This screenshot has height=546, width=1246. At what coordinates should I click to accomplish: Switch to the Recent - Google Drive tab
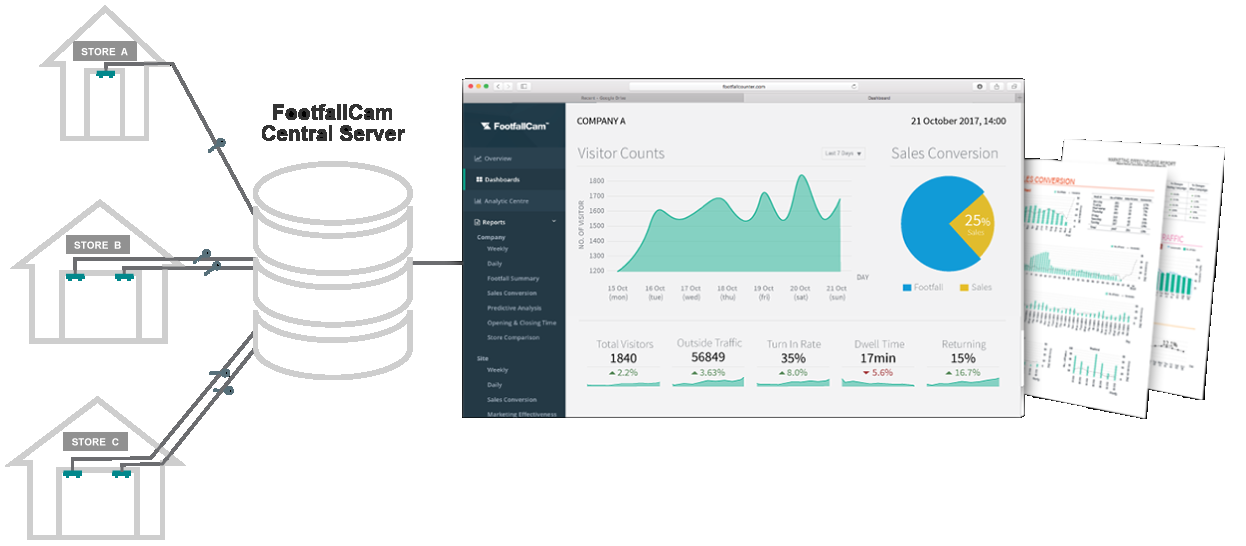pos(604,98)
